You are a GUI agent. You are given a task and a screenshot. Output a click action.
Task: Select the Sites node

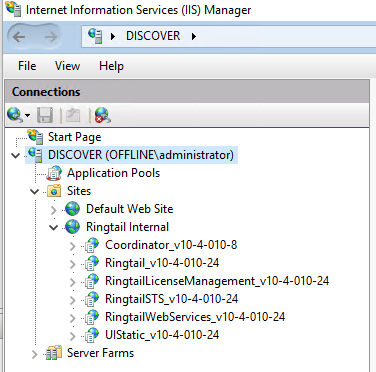79,191
